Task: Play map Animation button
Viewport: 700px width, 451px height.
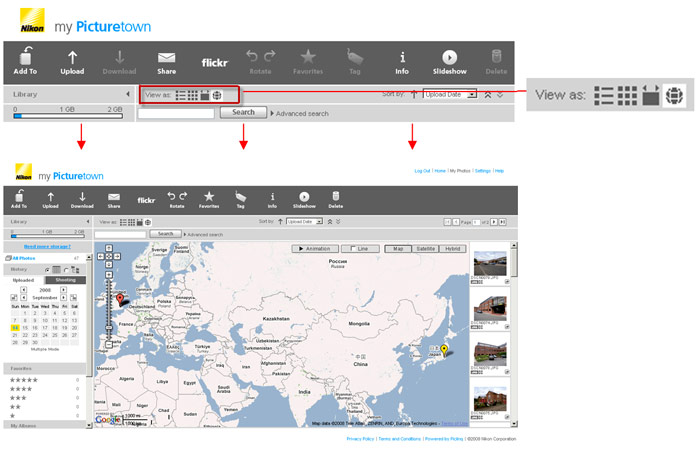Action: pos(315,249)
